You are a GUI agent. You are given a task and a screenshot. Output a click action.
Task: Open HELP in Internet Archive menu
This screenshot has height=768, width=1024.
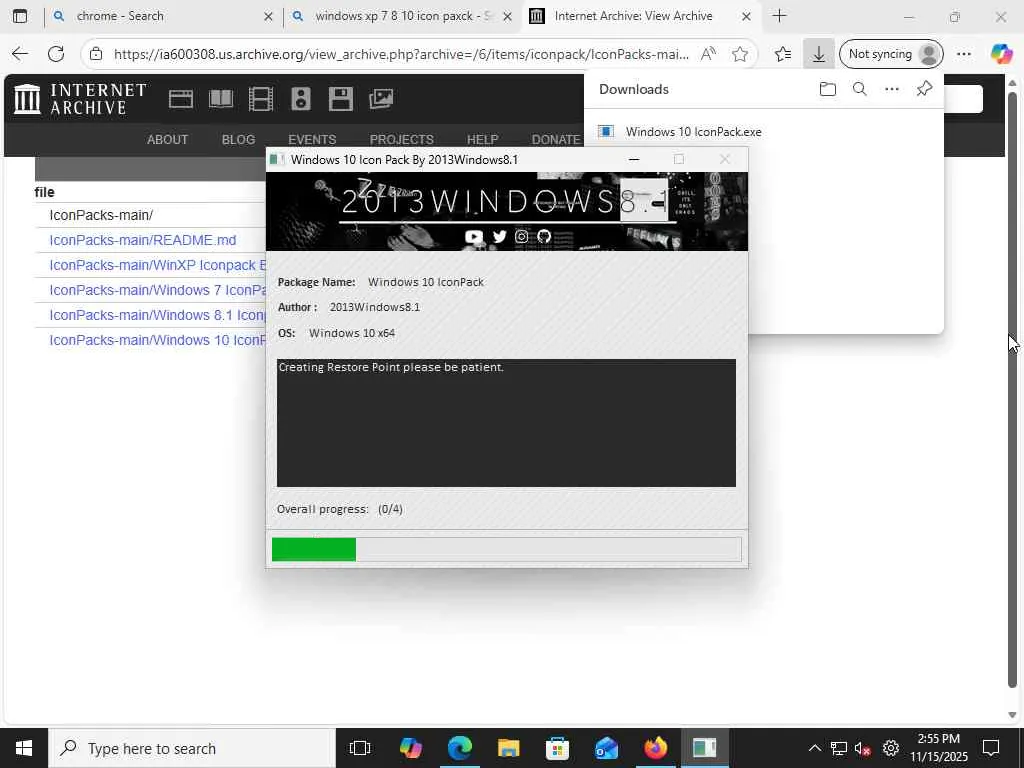coord(483,140)
